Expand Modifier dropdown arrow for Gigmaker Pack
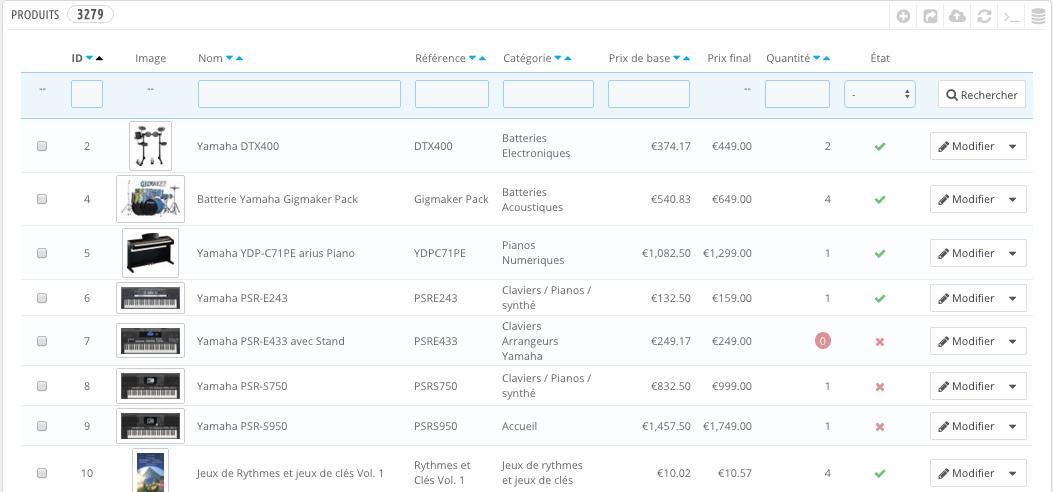Viewport: 1053px width, 492px height. (1013, 199)
